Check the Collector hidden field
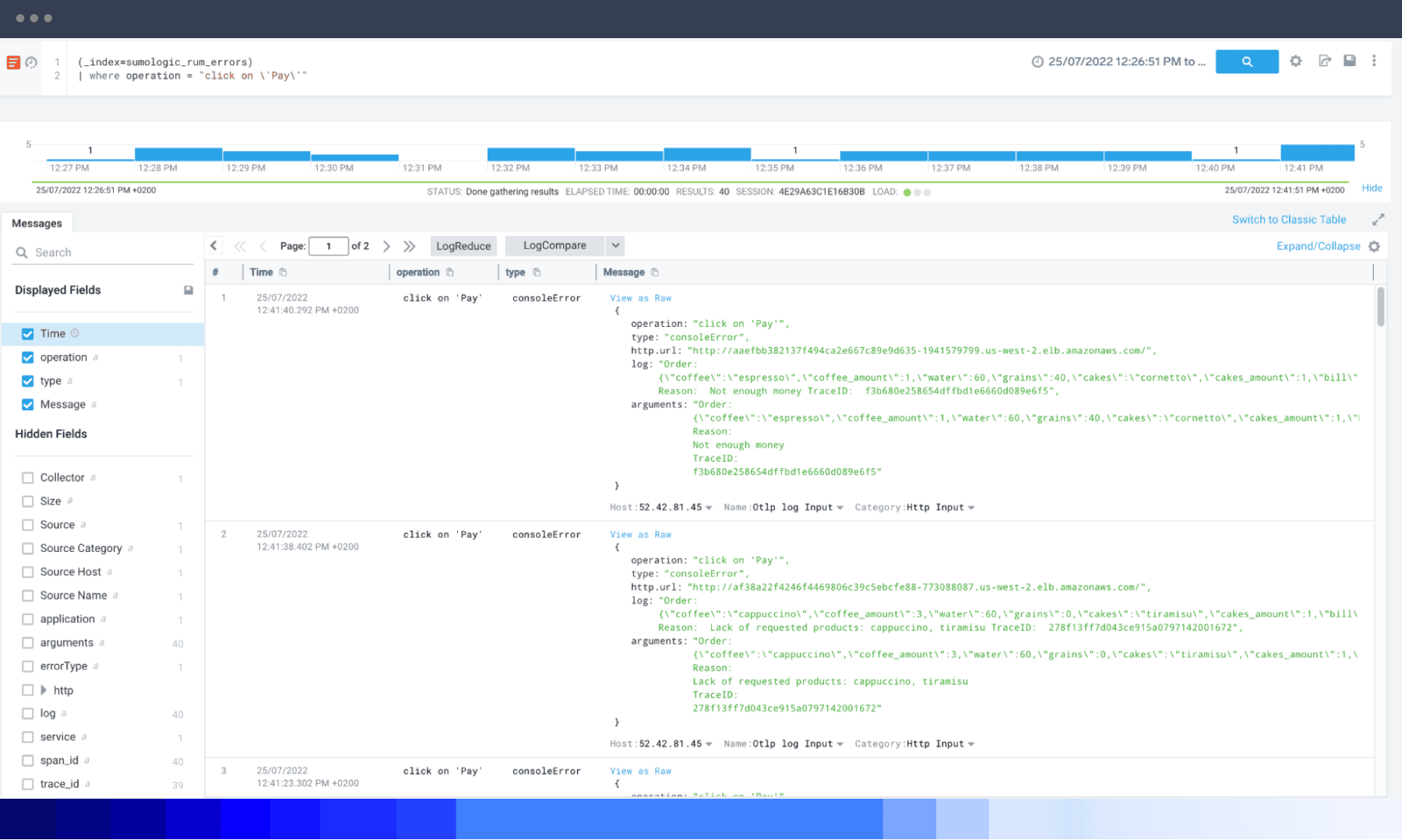Viewport: 1402px width, 840px height. point(28,478)
